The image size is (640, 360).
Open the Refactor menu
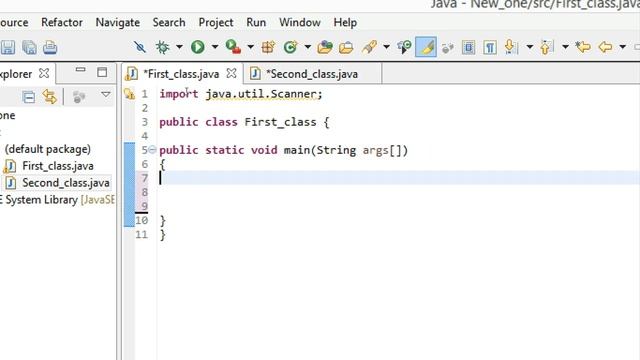62,22
